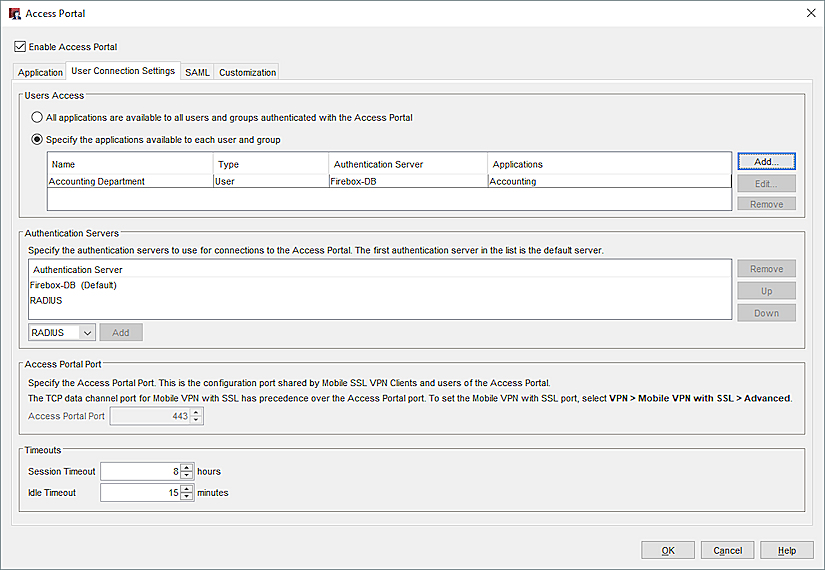825x570 pixels.
Task: Click the Access Portal window title icon
Action: (x=15, y=14)
